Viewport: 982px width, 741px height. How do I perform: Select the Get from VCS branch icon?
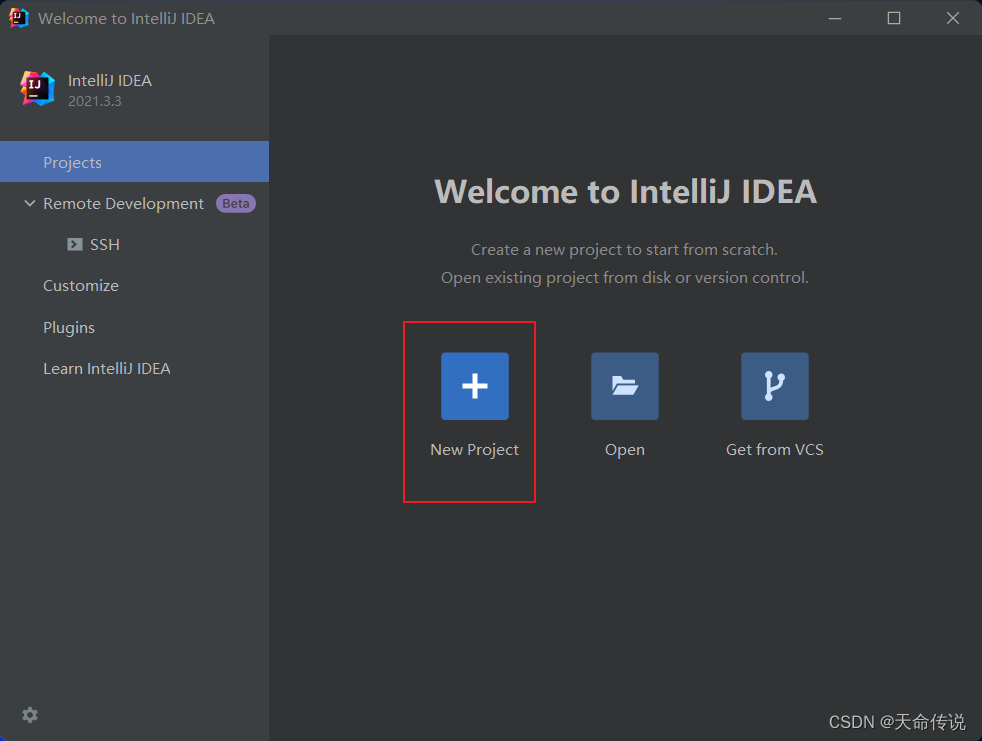(x=774, y=385)
